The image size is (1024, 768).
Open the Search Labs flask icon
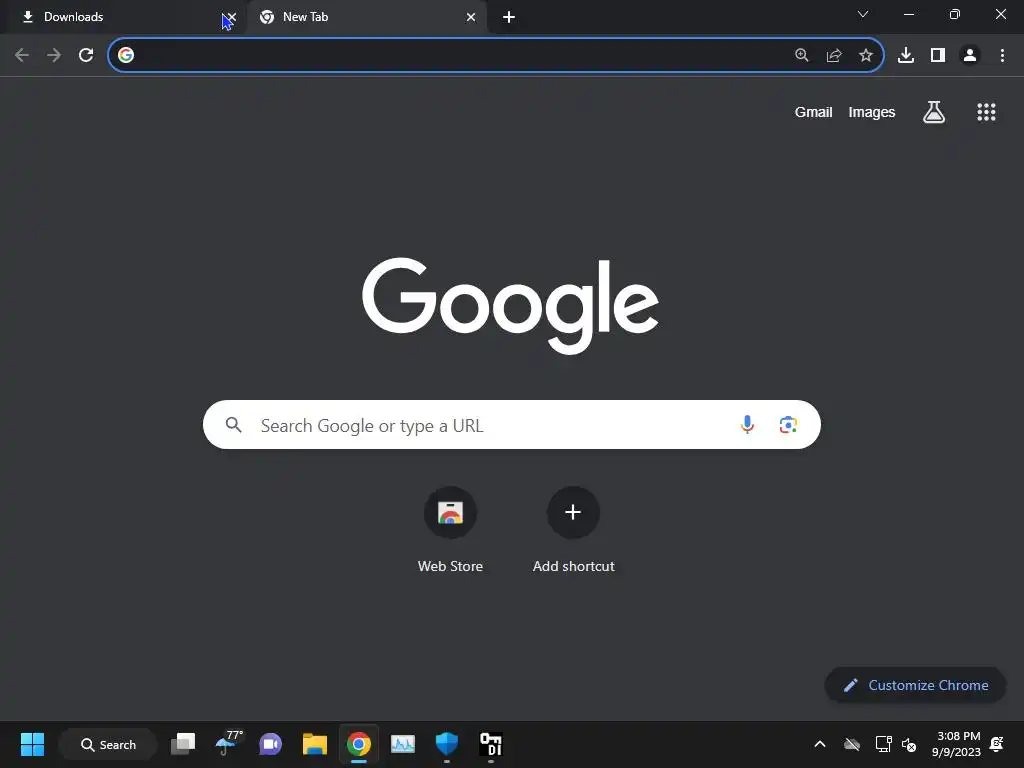coord(934,112)
